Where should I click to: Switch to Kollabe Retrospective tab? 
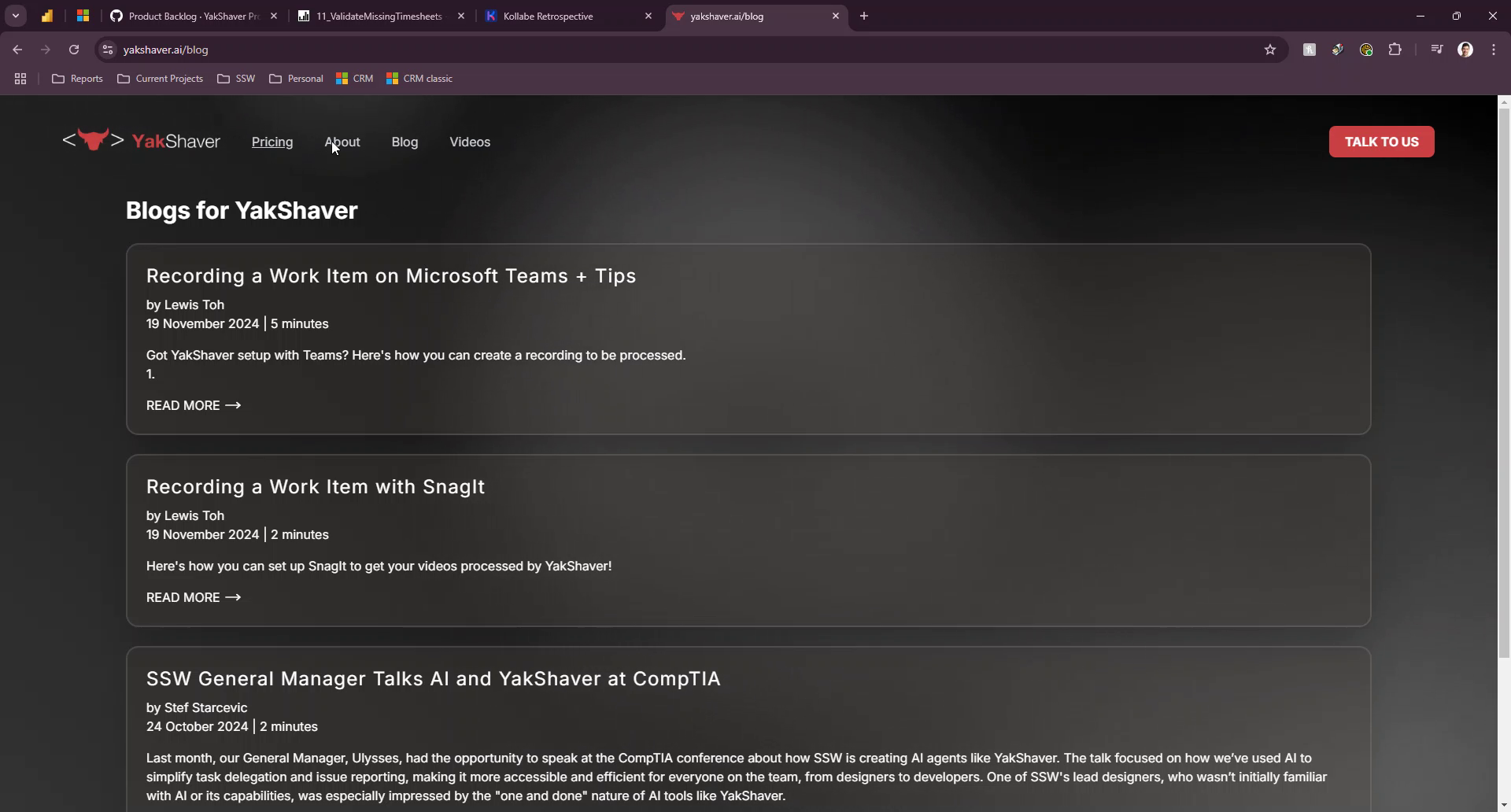[x=558, y=16]
